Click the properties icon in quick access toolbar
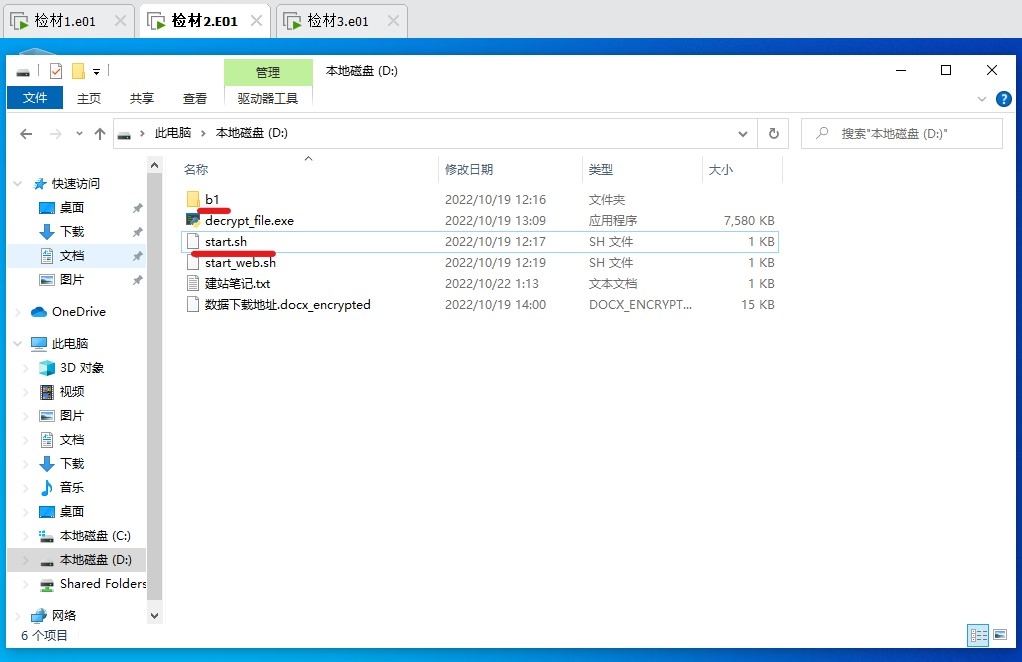 point(56,71)
